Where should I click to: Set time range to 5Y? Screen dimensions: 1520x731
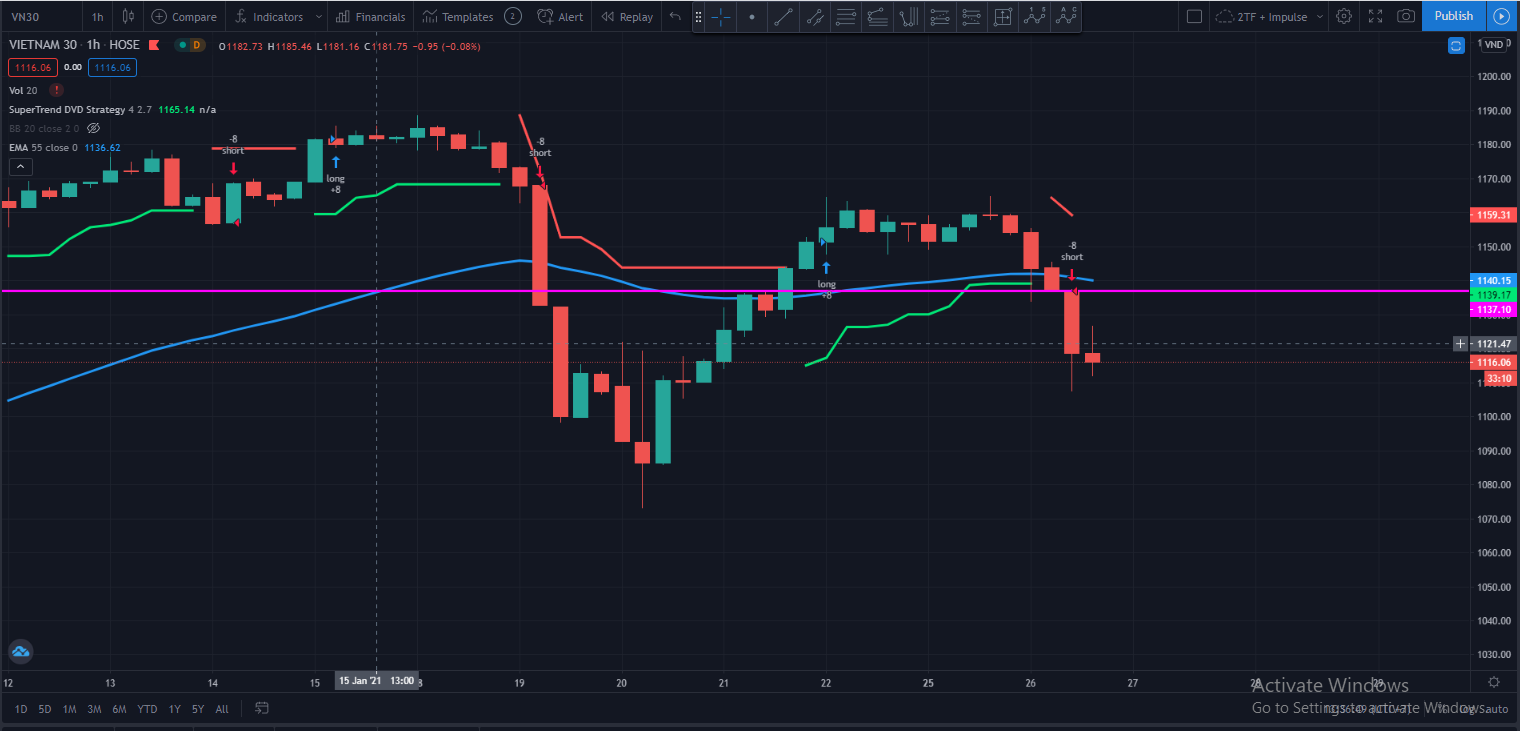[199, 709]
